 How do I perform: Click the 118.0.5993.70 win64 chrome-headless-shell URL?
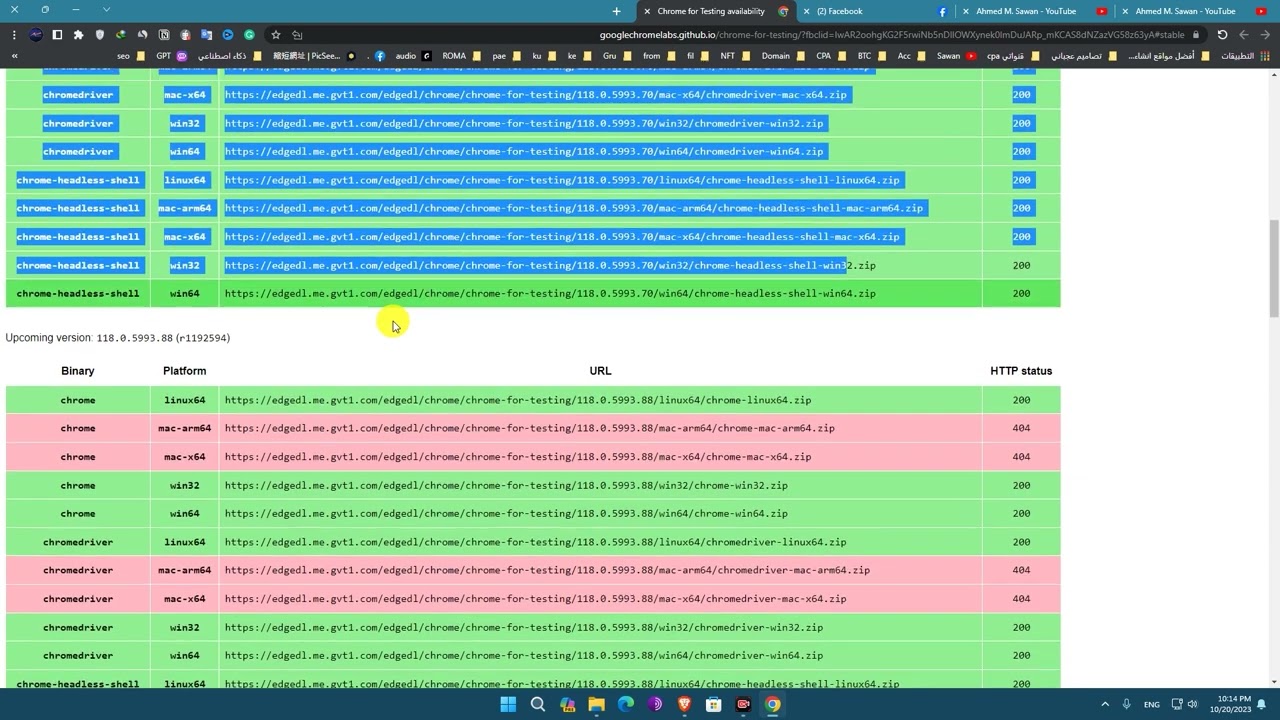(x=550, y=293)
